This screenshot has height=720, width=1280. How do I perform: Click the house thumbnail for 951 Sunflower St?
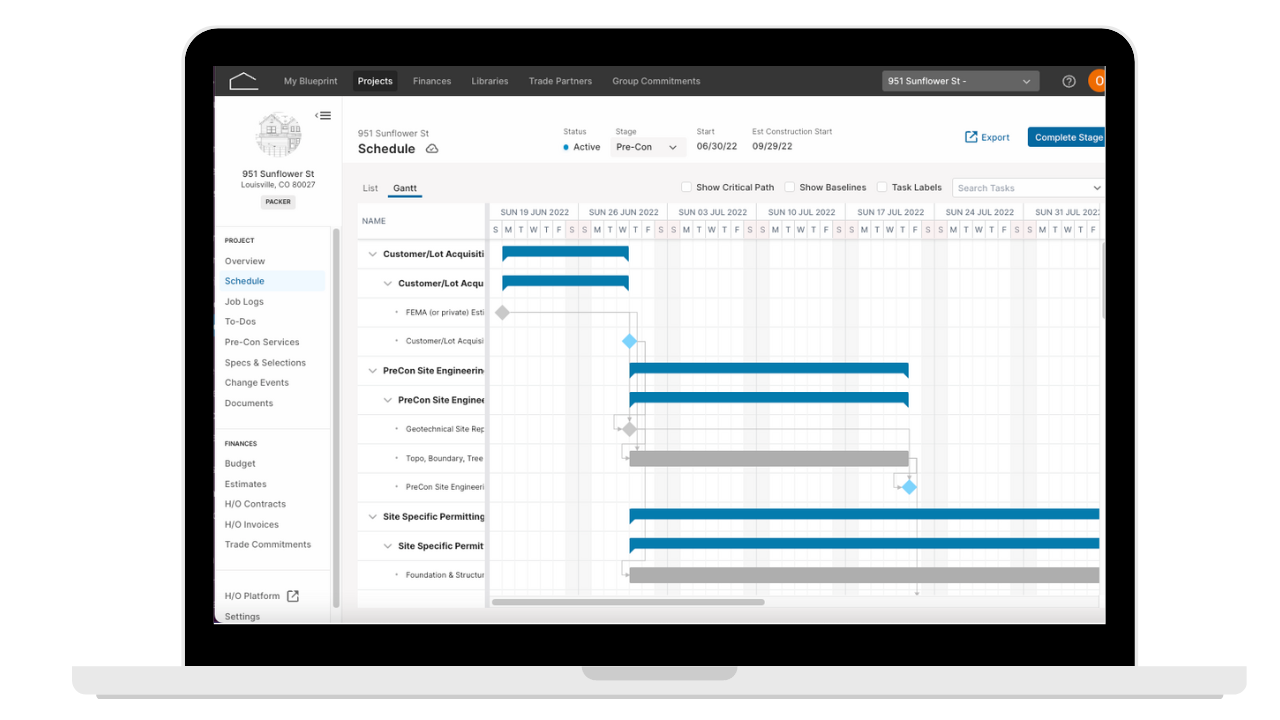[278, 135]
